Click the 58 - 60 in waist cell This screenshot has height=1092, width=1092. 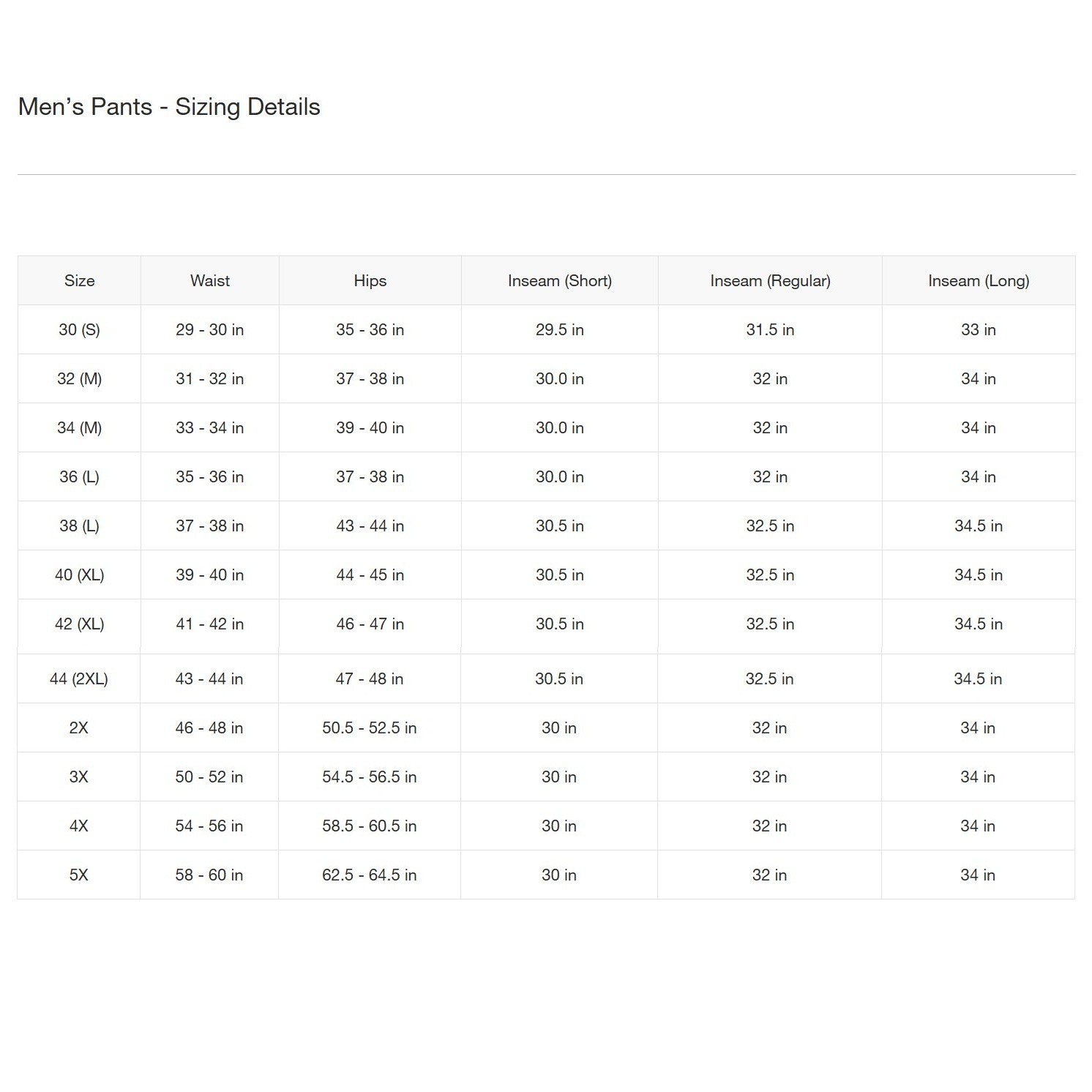point(209,875)
